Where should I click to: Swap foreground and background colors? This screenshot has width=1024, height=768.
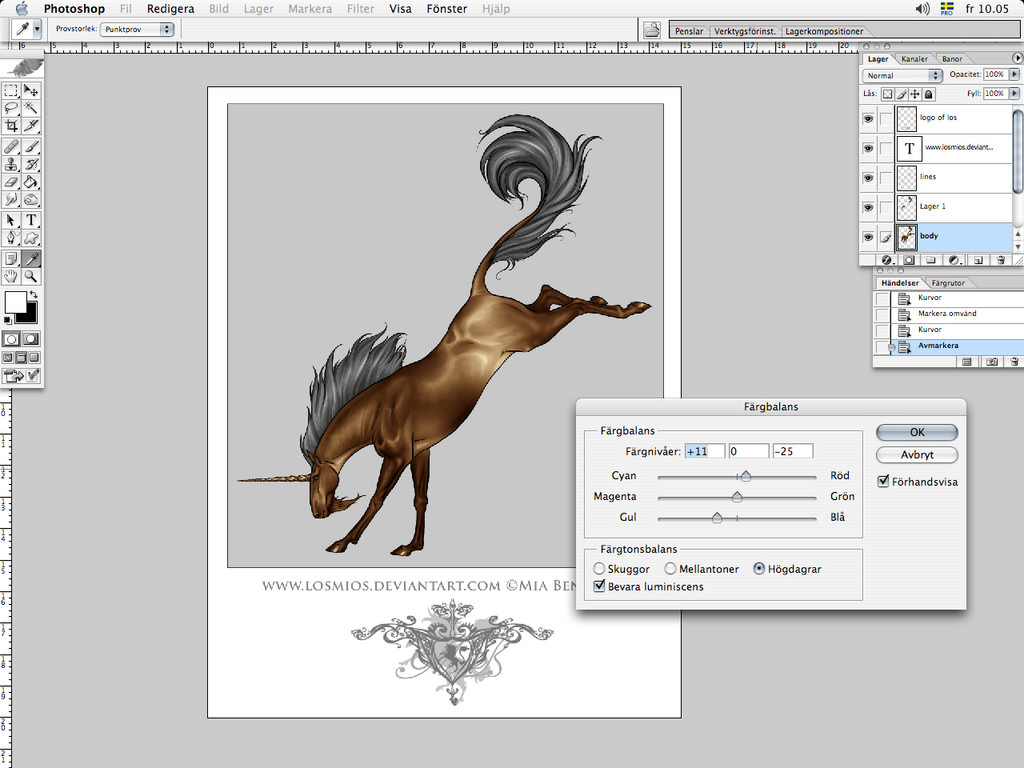click(x=33, y=295)
